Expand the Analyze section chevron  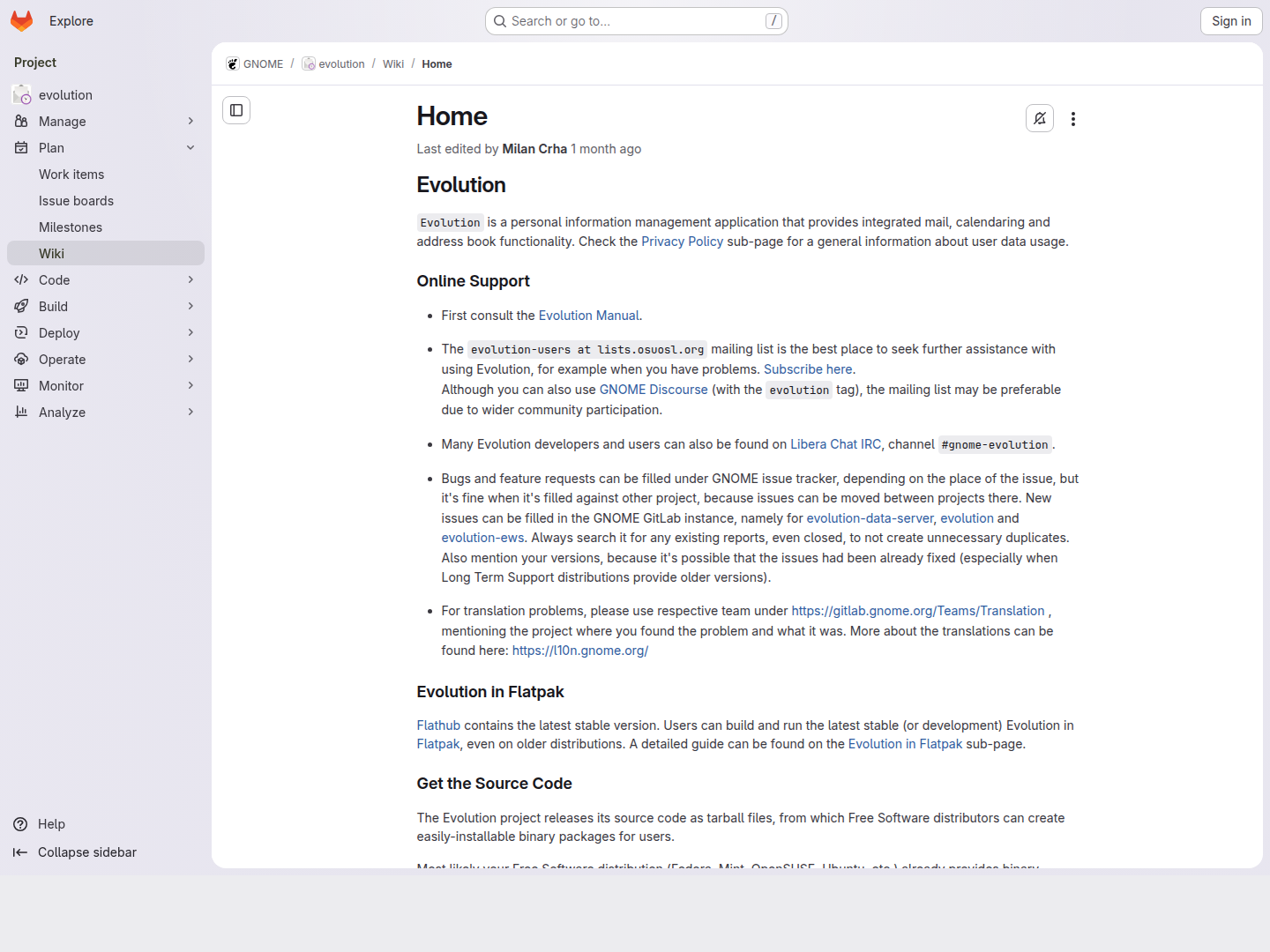[190, 413]
